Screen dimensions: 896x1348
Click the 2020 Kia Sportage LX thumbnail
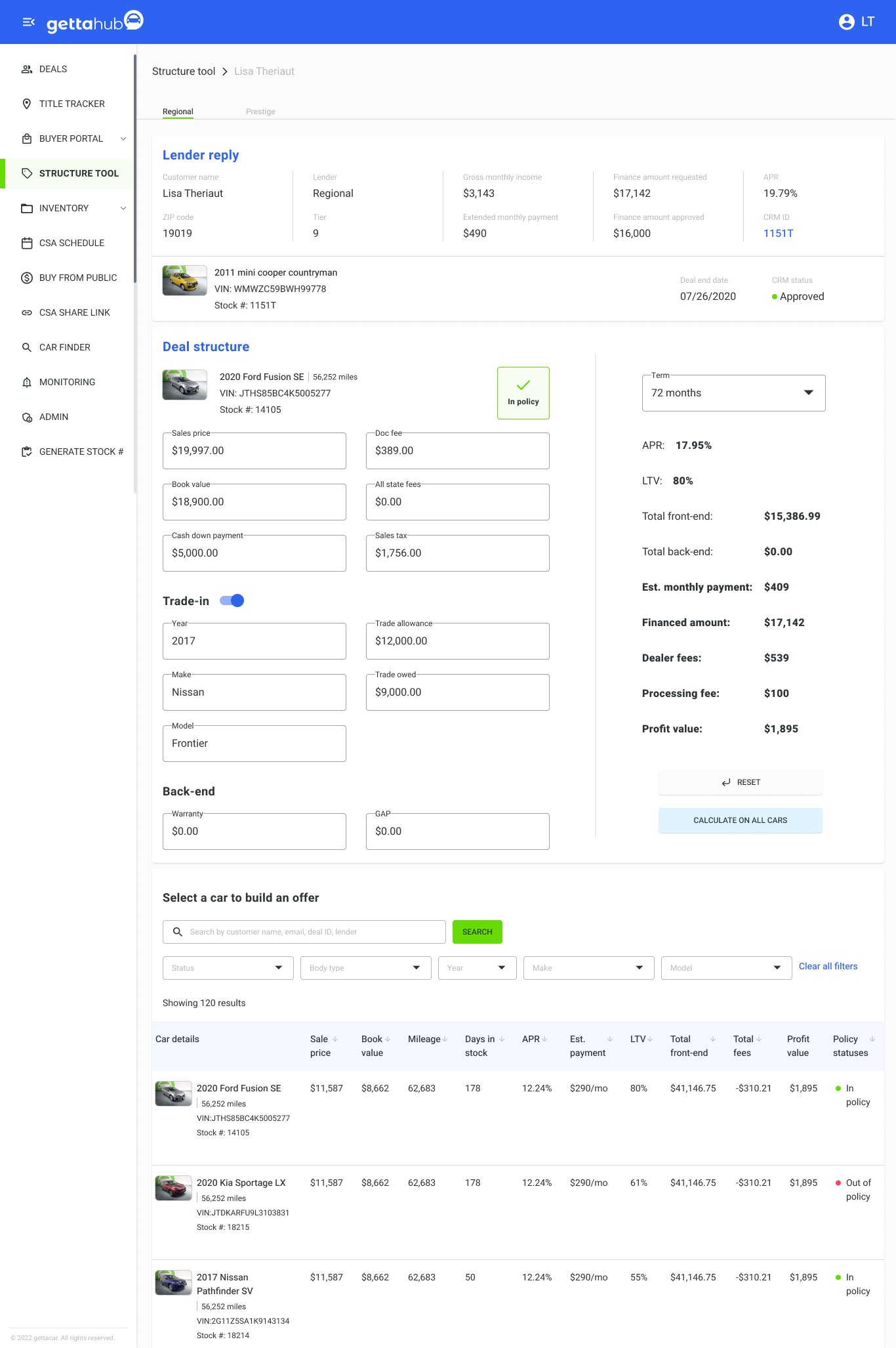point(174,1188)
